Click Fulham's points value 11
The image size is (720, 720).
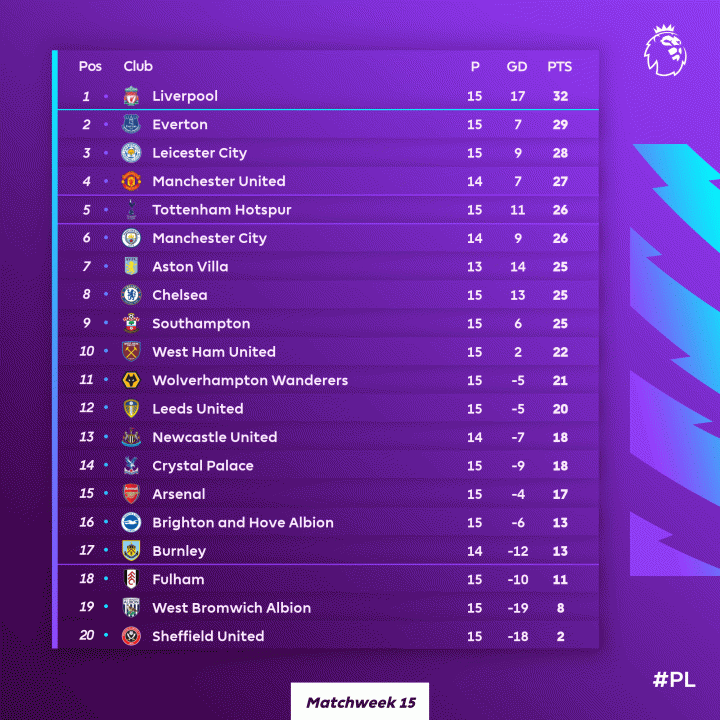559,579
